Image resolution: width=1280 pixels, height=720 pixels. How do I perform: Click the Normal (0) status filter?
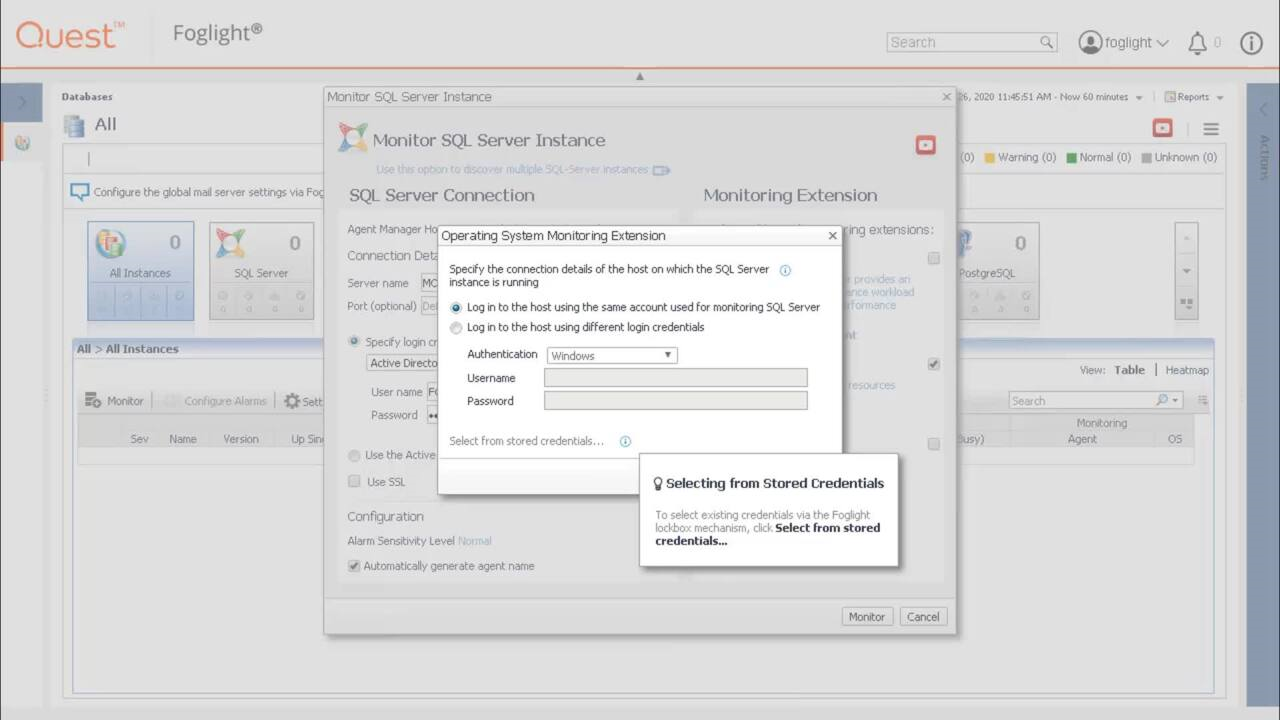(x=1098, y=157)
